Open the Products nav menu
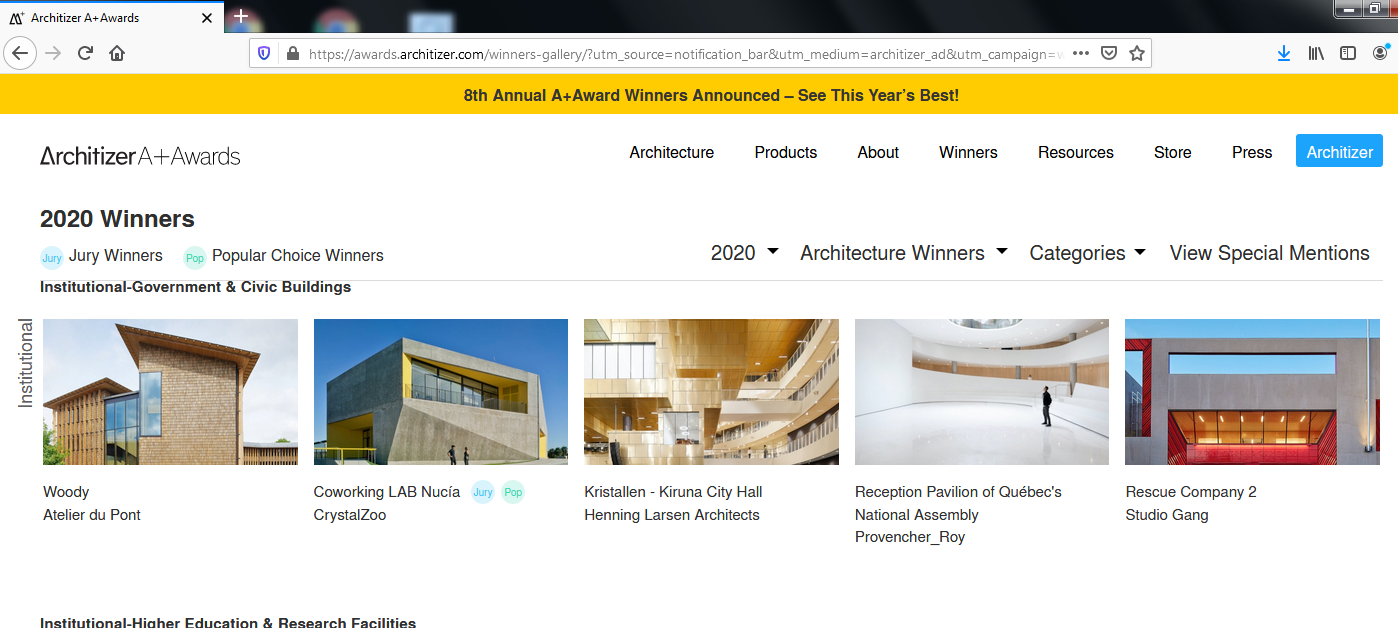The image size is (1398, 628). tap(786, 152)
